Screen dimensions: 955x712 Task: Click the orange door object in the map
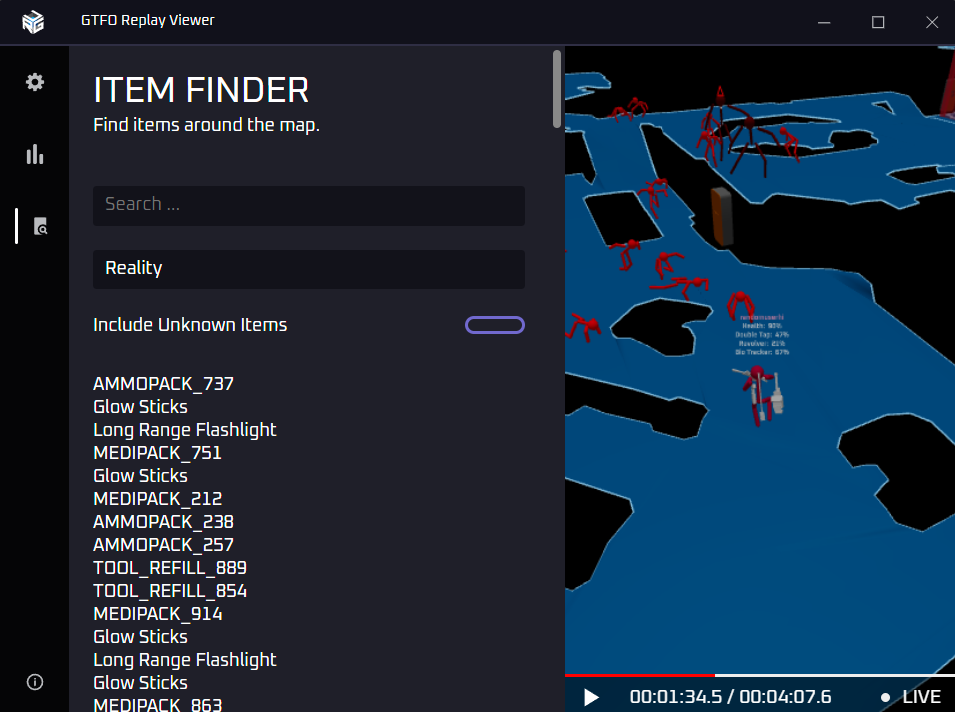(722, 217)
